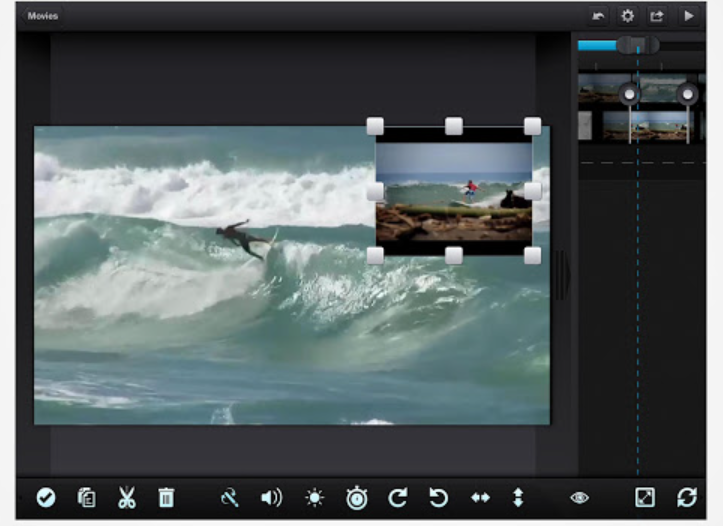Rotate clip counterclockwise
The image size is (723, 526).
pos(439,498)
